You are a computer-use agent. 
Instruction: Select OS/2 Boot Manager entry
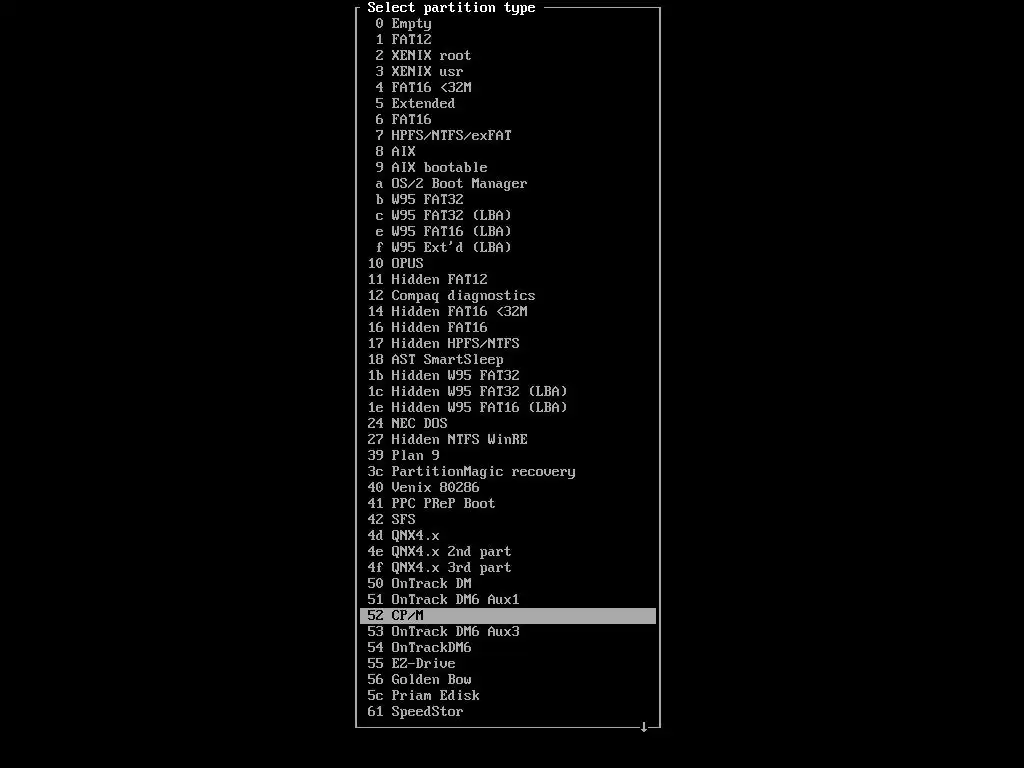[507, 184]
